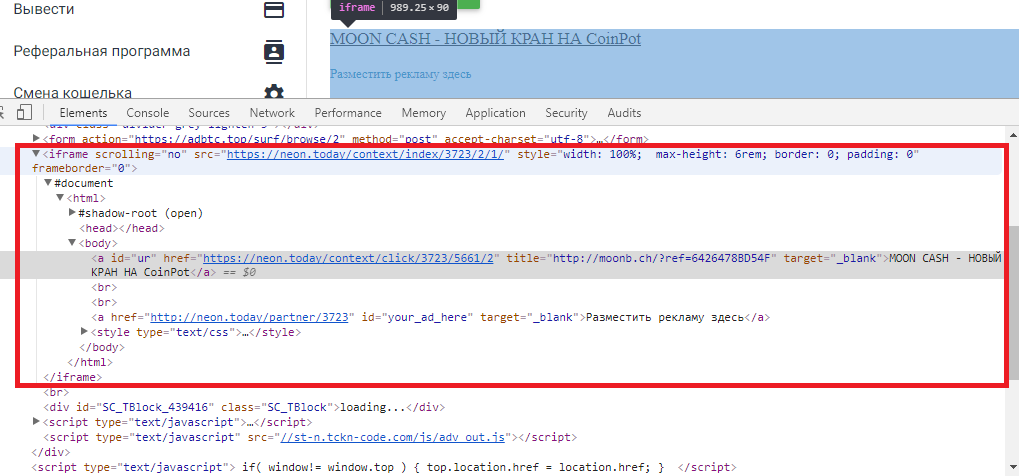Collapse the body node
This screenshot has width=1019, height=476.
pos(72,243)
